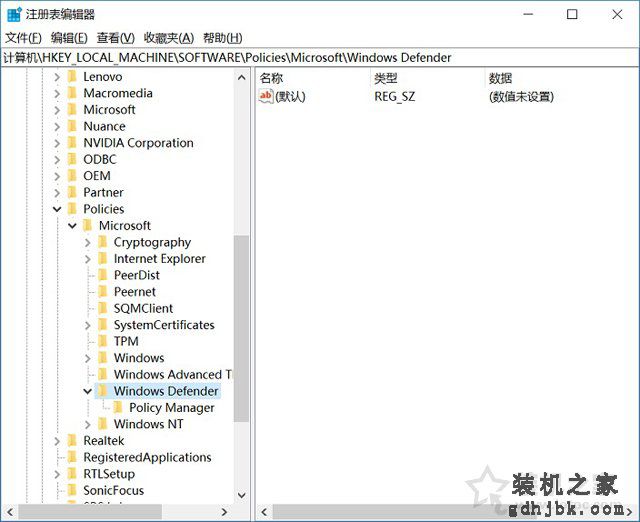Expand the Realtek key
Viewport: 640px width, 522px height.
[57, 441]
